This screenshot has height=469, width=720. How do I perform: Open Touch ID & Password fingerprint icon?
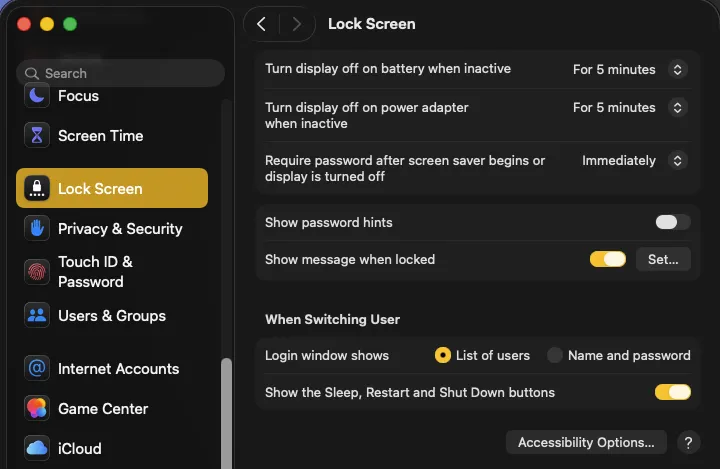pos(37,271)
